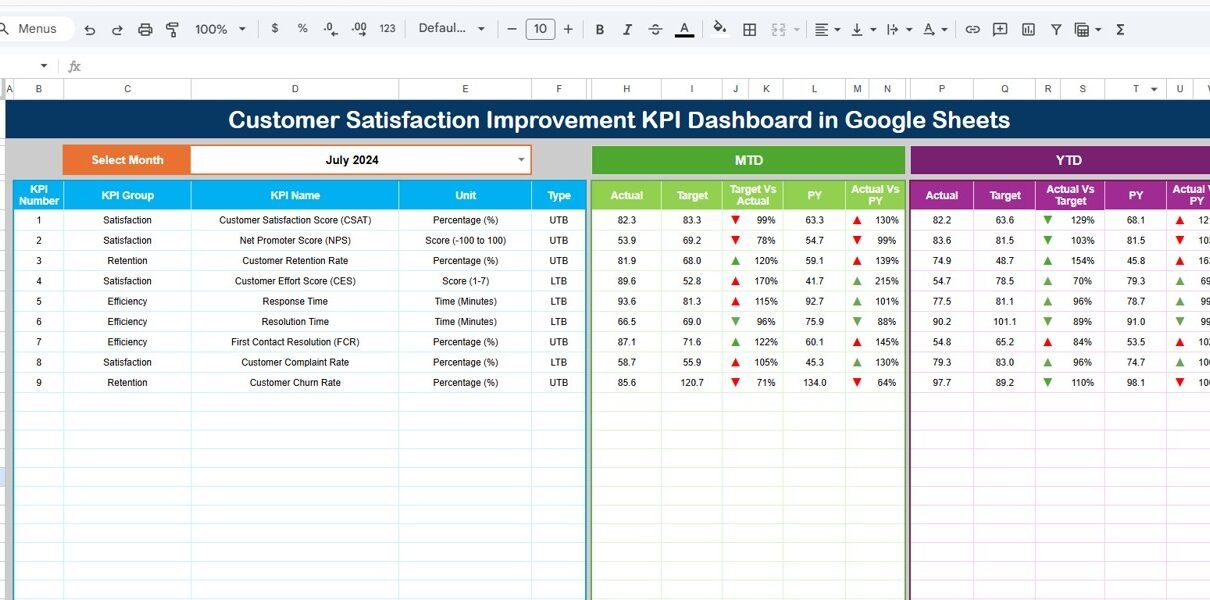This screenshot has width=1210, height=600.
Task: Open the zoom level 100% dropdown
Action: tap(220, 30)
